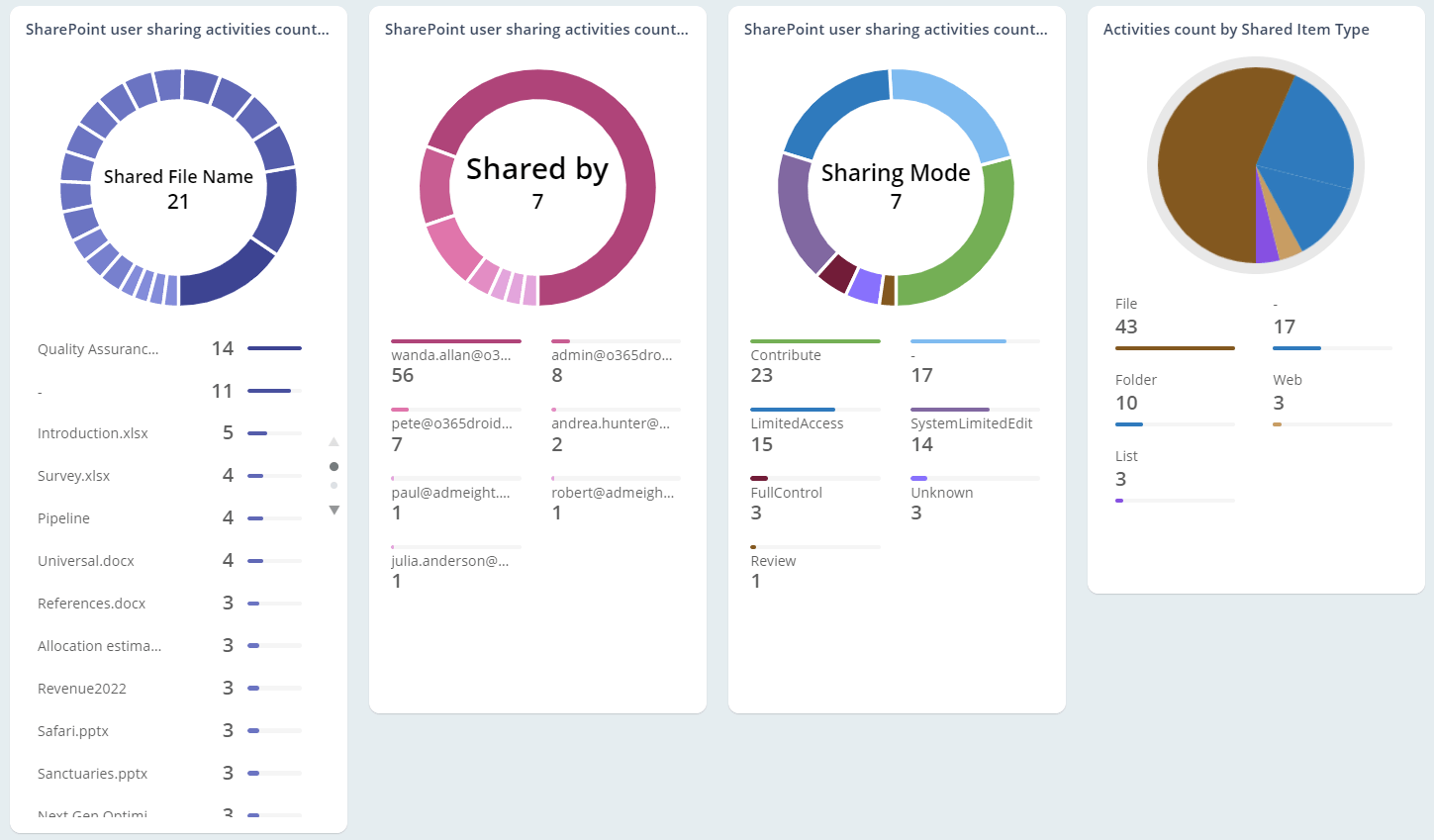Image resolution: width=1434 pixels, height=840 pixels.
Task: Click the green Contribute segment of the Sharing Mode donut
Action: tap(998, 208)
